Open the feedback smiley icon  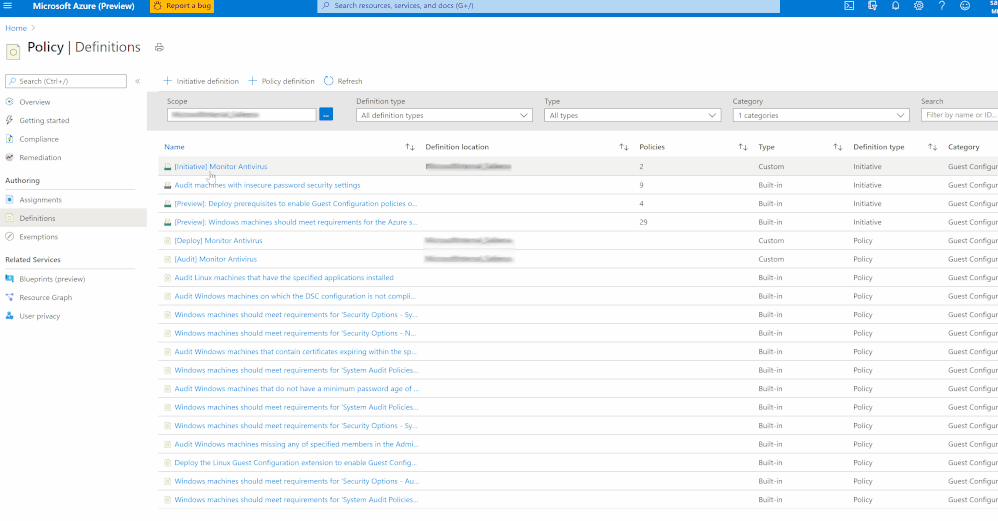click(965, 6)
